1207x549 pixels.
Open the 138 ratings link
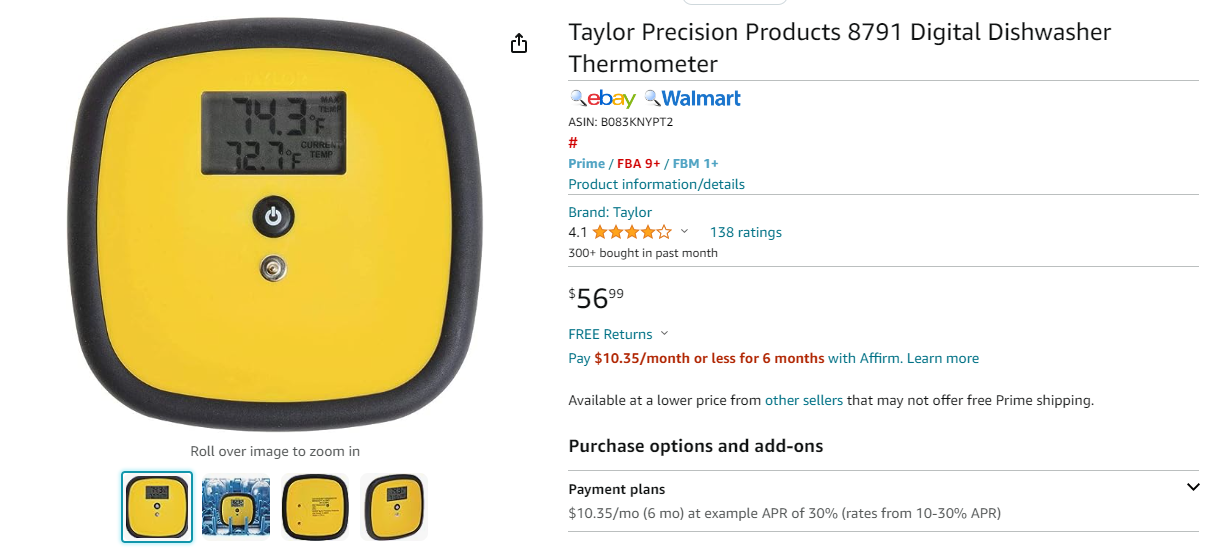tap(746, 232)
